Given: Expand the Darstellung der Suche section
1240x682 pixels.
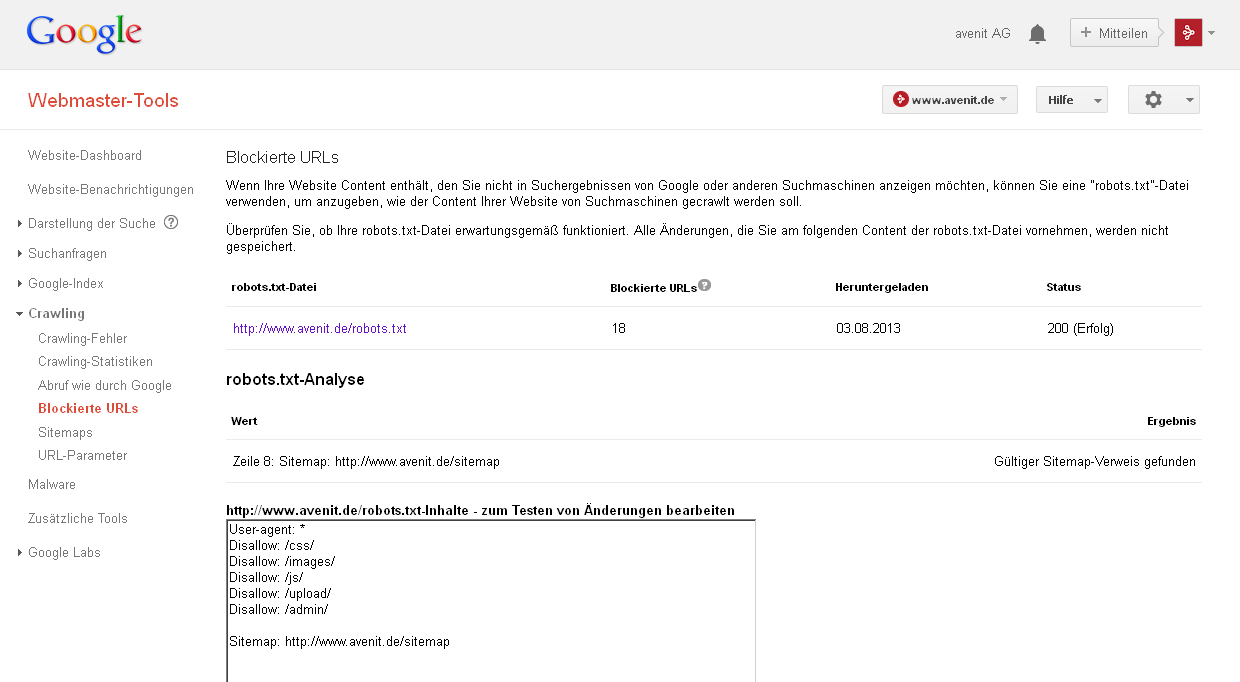Looking at the screenshot, I should click(20, 224).
